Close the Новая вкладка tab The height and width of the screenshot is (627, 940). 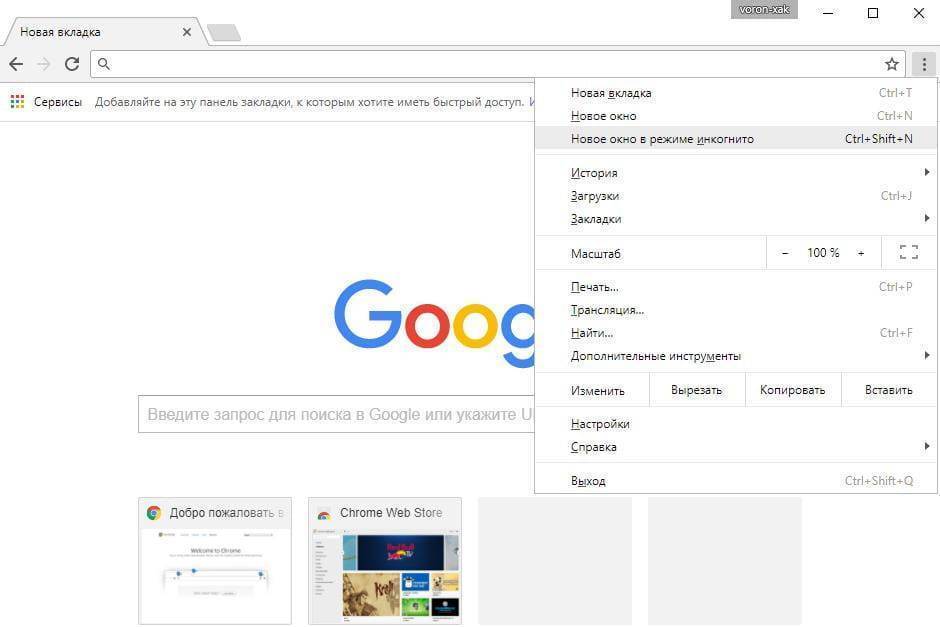(x=187, y=32)
